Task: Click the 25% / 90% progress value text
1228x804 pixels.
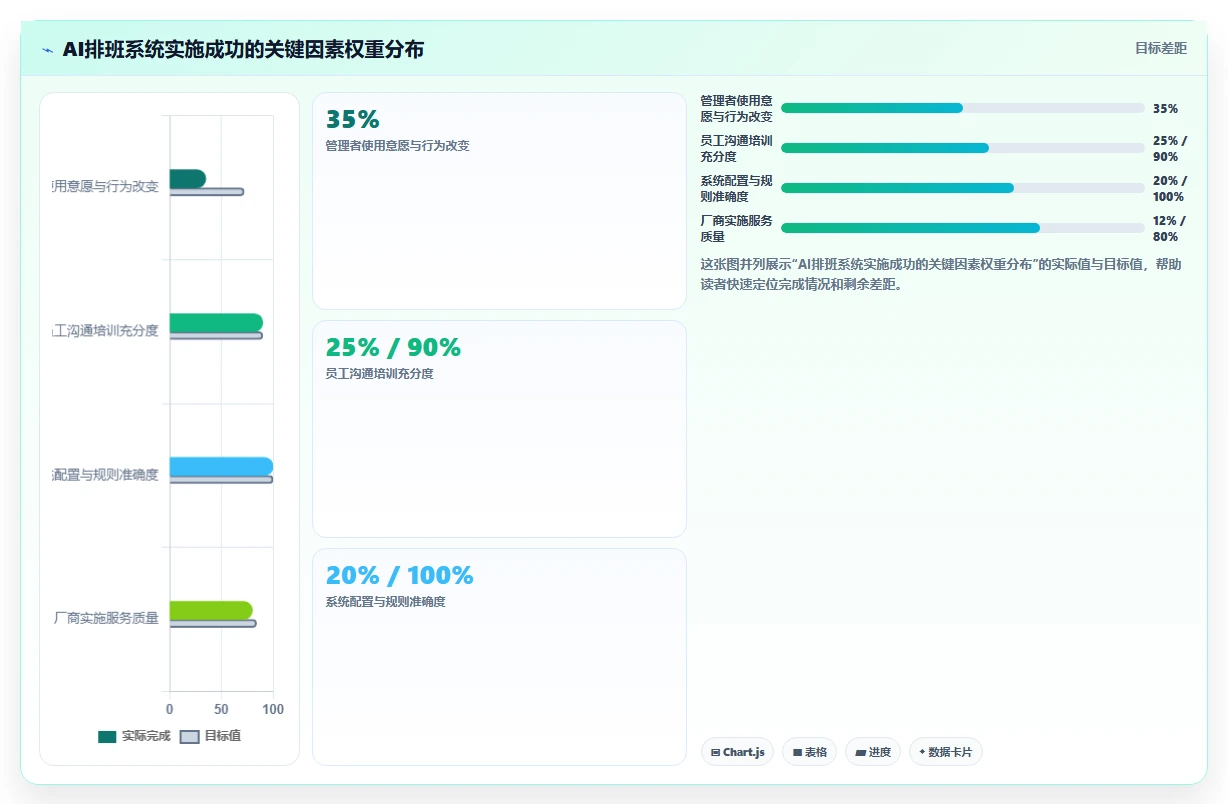Action: [x=1169, y=148]
